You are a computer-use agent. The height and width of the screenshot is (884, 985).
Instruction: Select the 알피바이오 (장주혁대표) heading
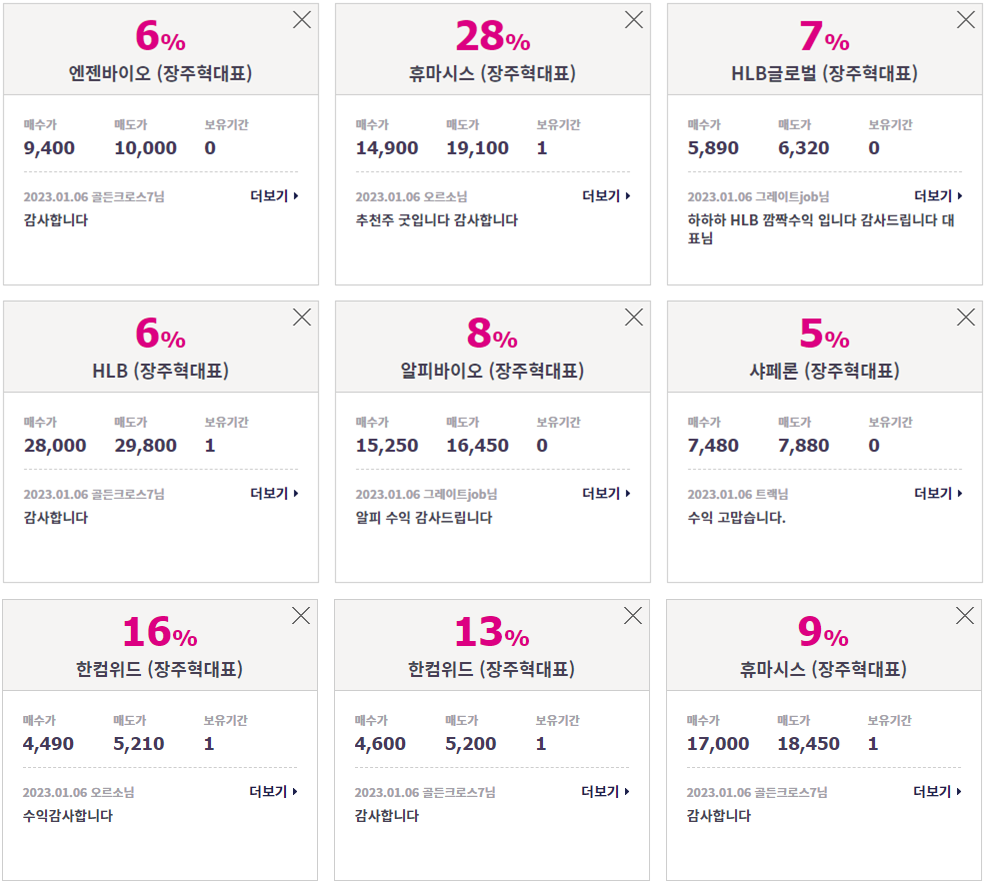point(492,371)
